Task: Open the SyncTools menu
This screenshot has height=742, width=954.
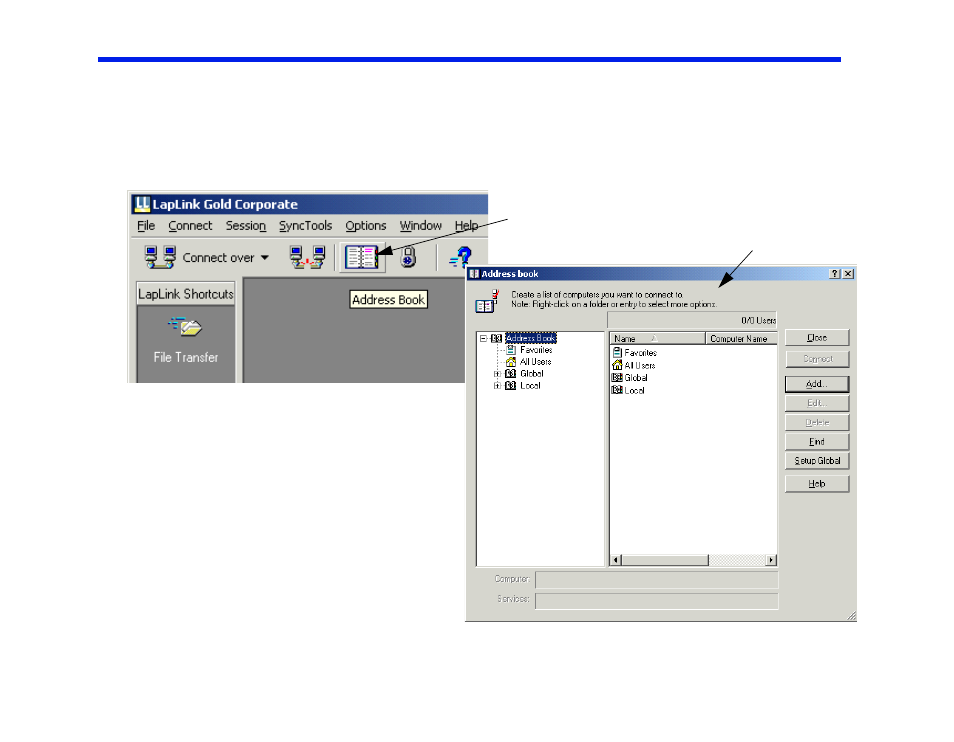Action: (x=305, y=226)
